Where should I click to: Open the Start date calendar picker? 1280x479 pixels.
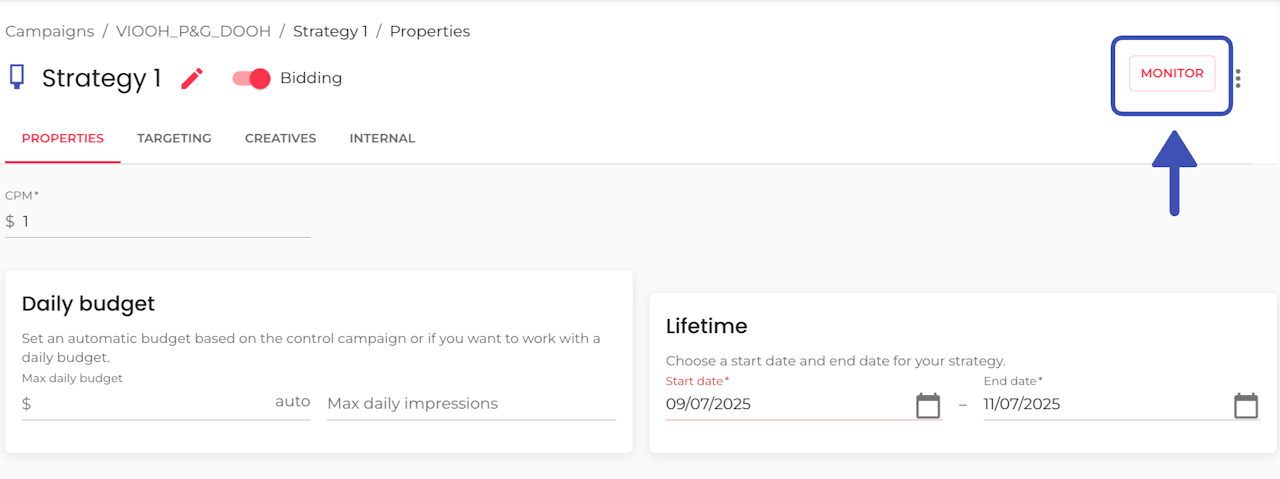pyautogui.click(x=928, y=405)
